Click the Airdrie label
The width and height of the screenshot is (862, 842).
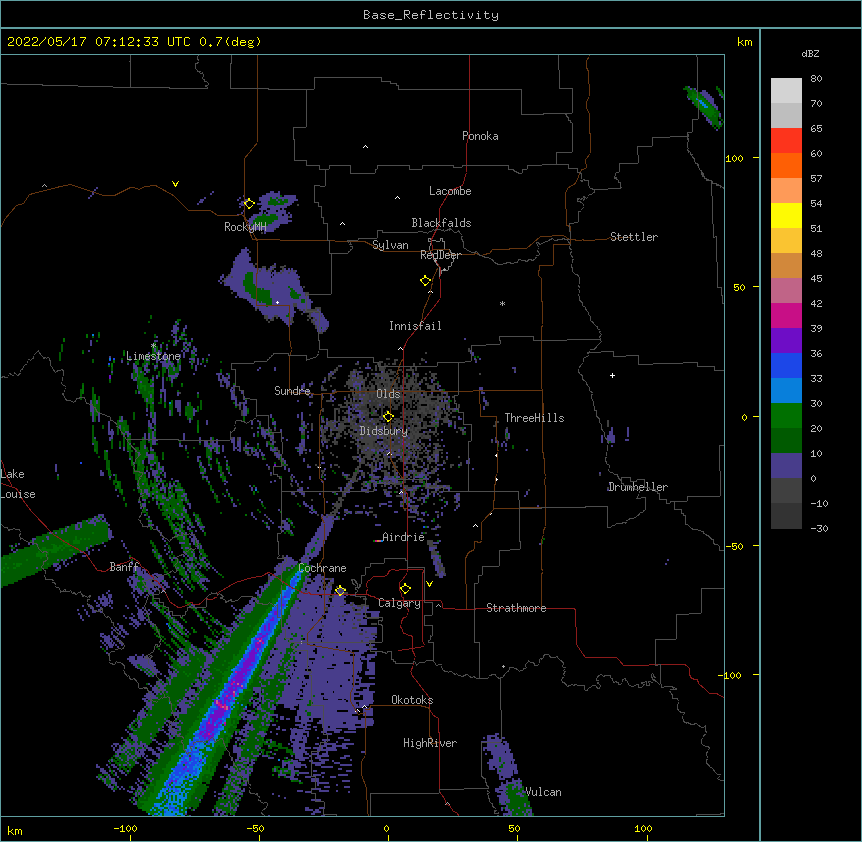[403, 537]
